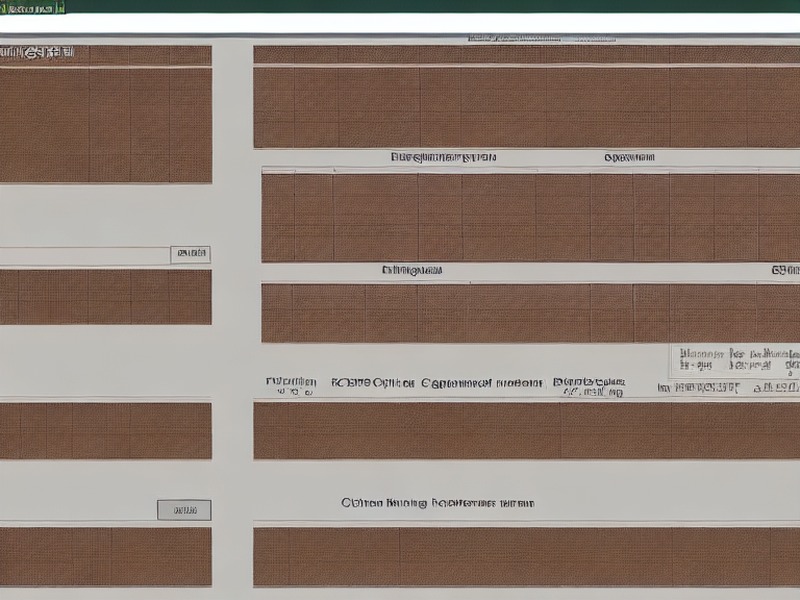This screenshot has width=800, height=600.
Task: Click the small gray button beside the left input field
Action: (190, 254)
